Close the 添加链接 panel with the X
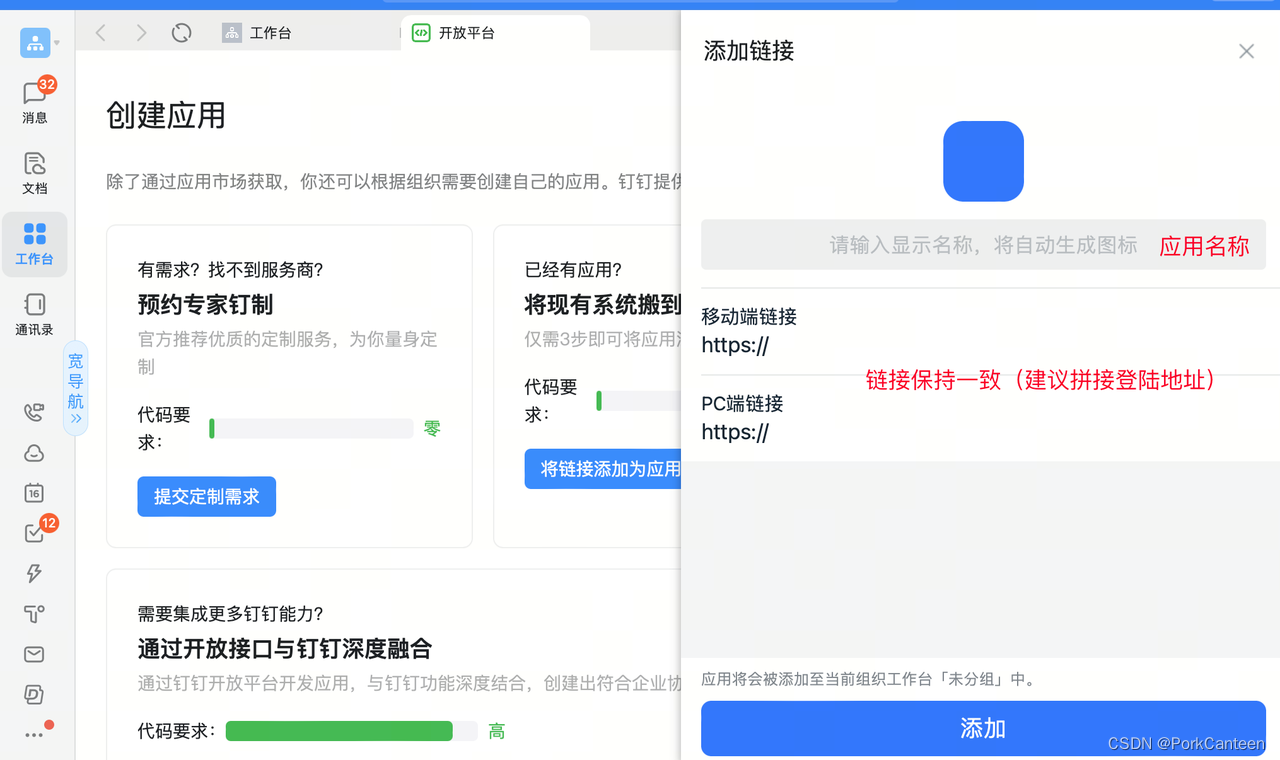Image resolution: width=1280 pixels, height=760 pixels. click(1246, 51)
